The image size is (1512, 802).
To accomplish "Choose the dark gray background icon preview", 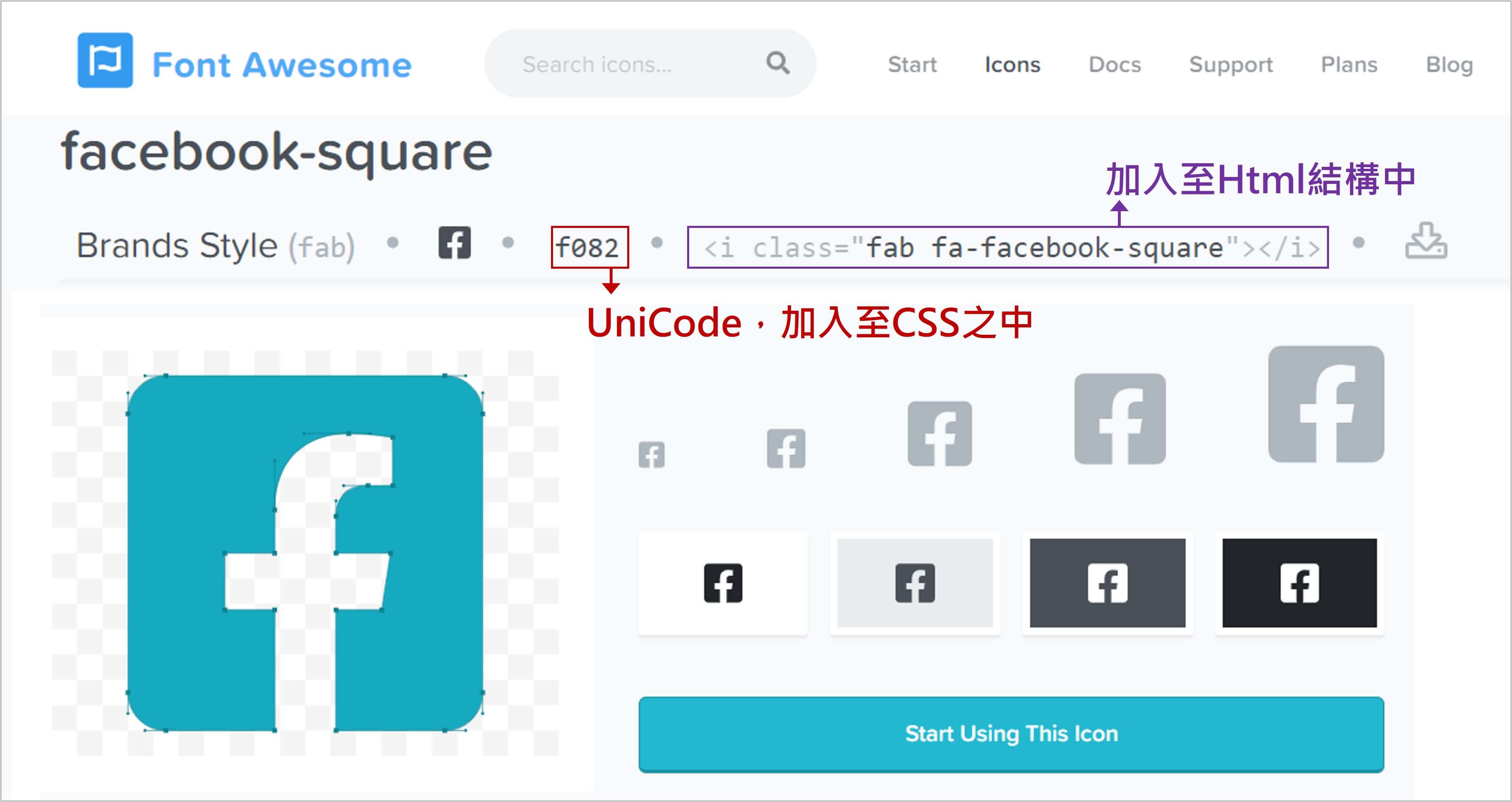I will (x=1108, y=583).
